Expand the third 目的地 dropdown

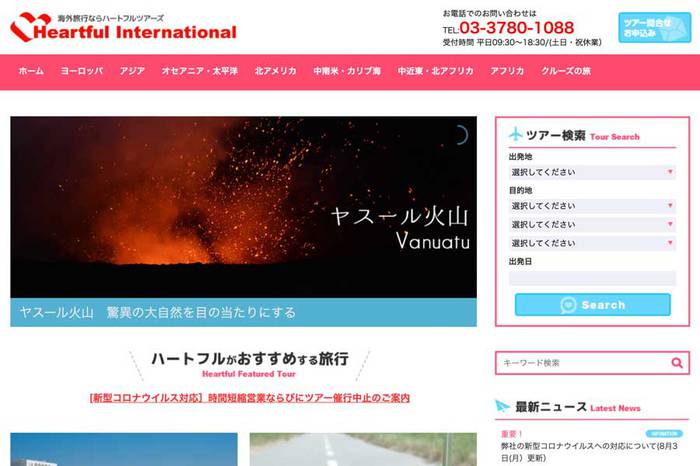(x=592, y=243)
